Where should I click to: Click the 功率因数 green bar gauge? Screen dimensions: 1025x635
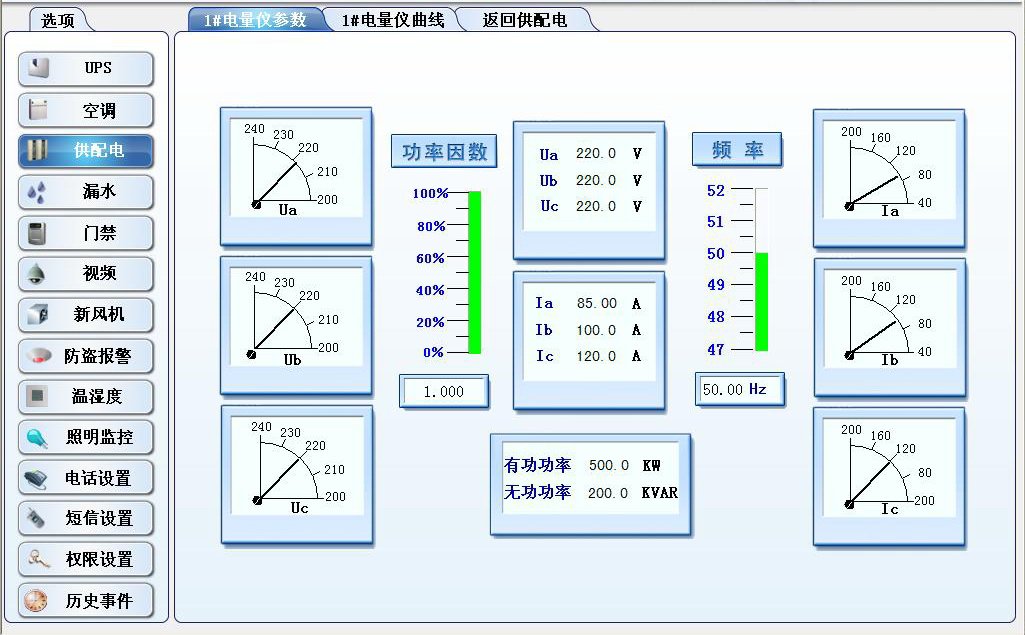click(x=475, y=273)
